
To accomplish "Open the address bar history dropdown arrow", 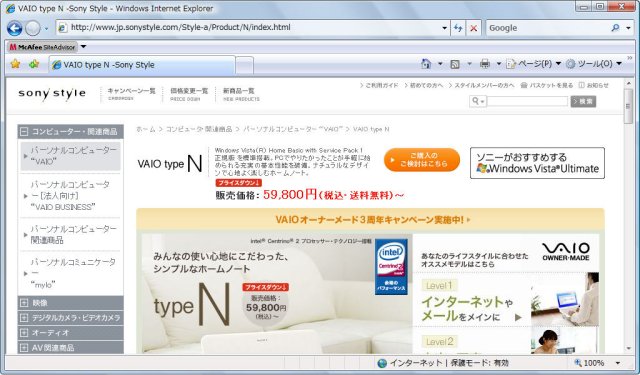I will [444, 28].
